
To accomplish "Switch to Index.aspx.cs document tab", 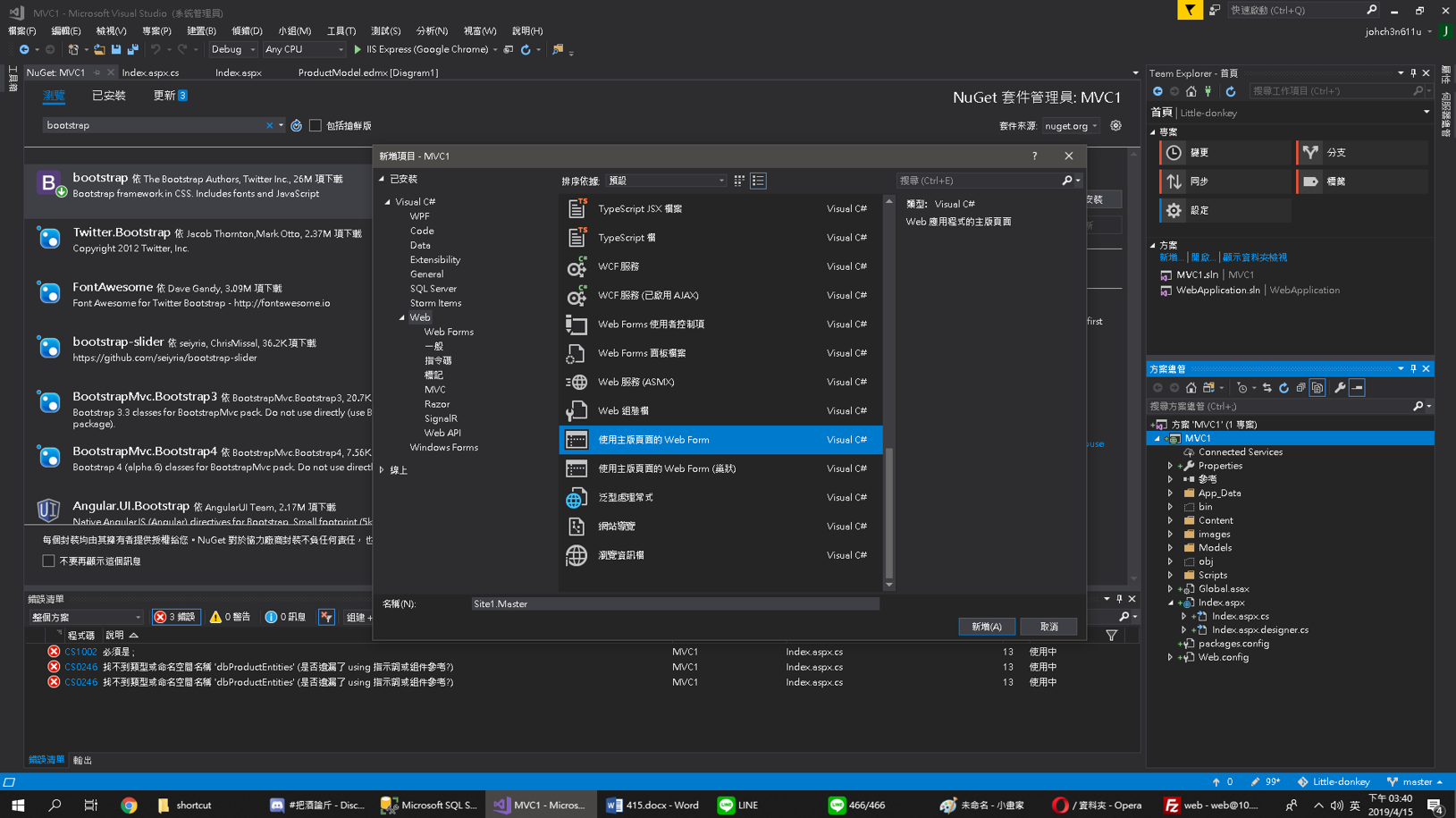I will (x=150, y=72).
